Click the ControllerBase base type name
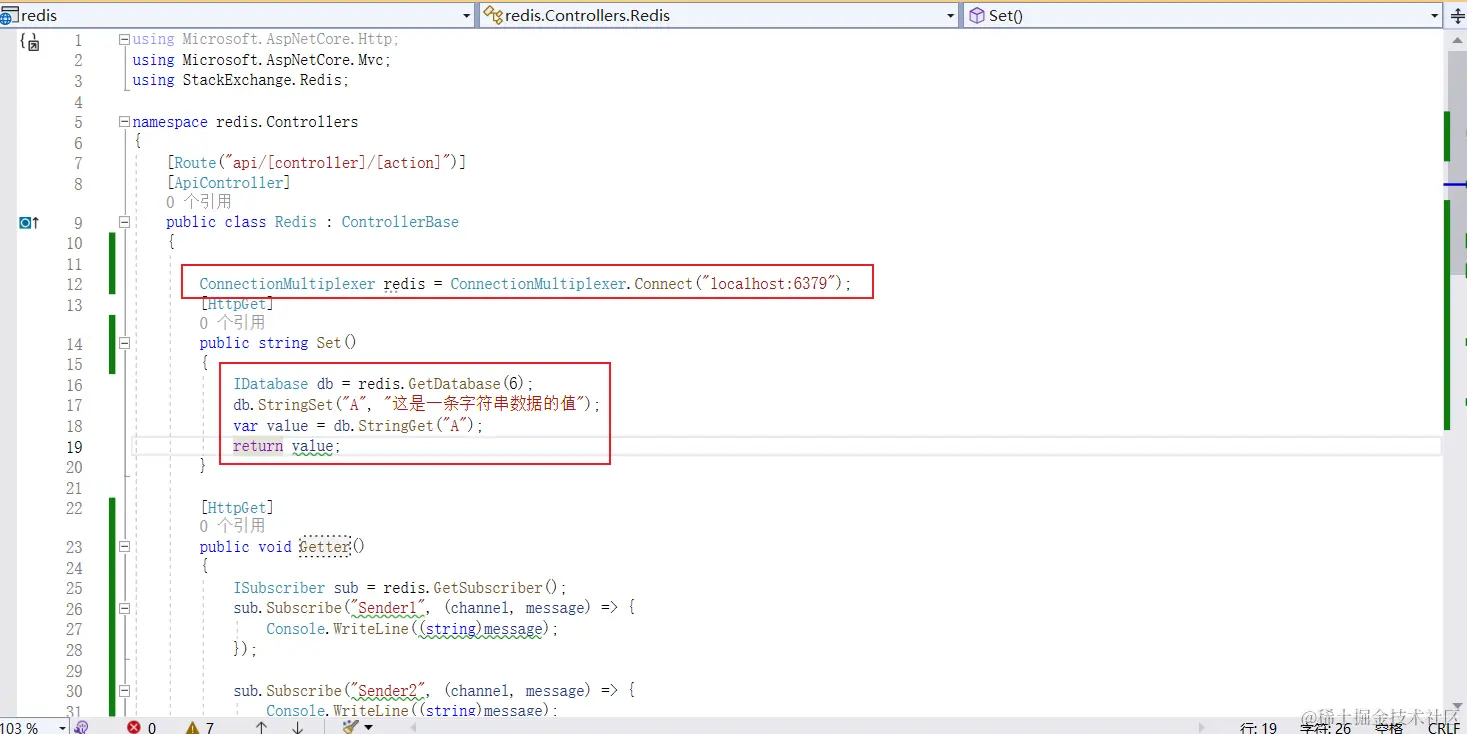Screen dimensions: 1467x734 pos(400,222)
